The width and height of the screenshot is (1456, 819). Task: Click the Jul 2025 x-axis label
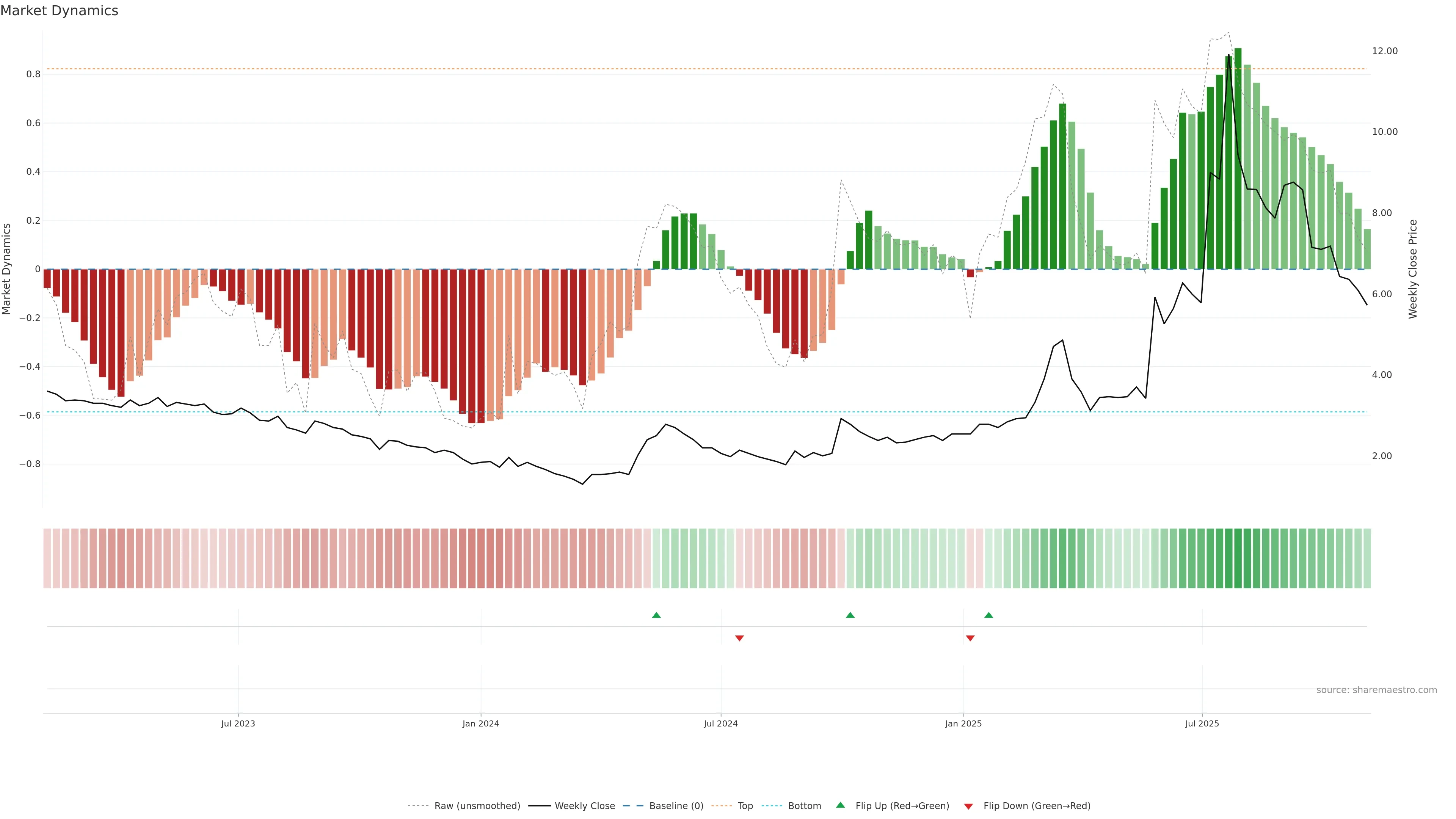(1202, 723)
